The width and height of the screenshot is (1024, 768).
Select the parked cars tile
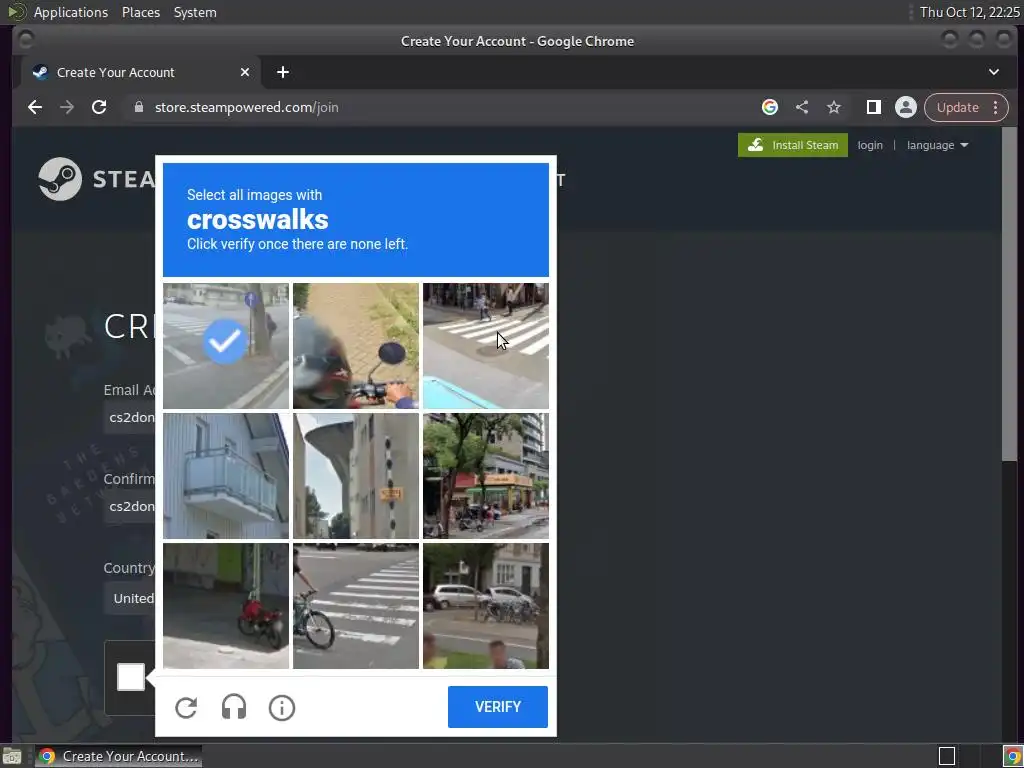click(x=486, y=605)
